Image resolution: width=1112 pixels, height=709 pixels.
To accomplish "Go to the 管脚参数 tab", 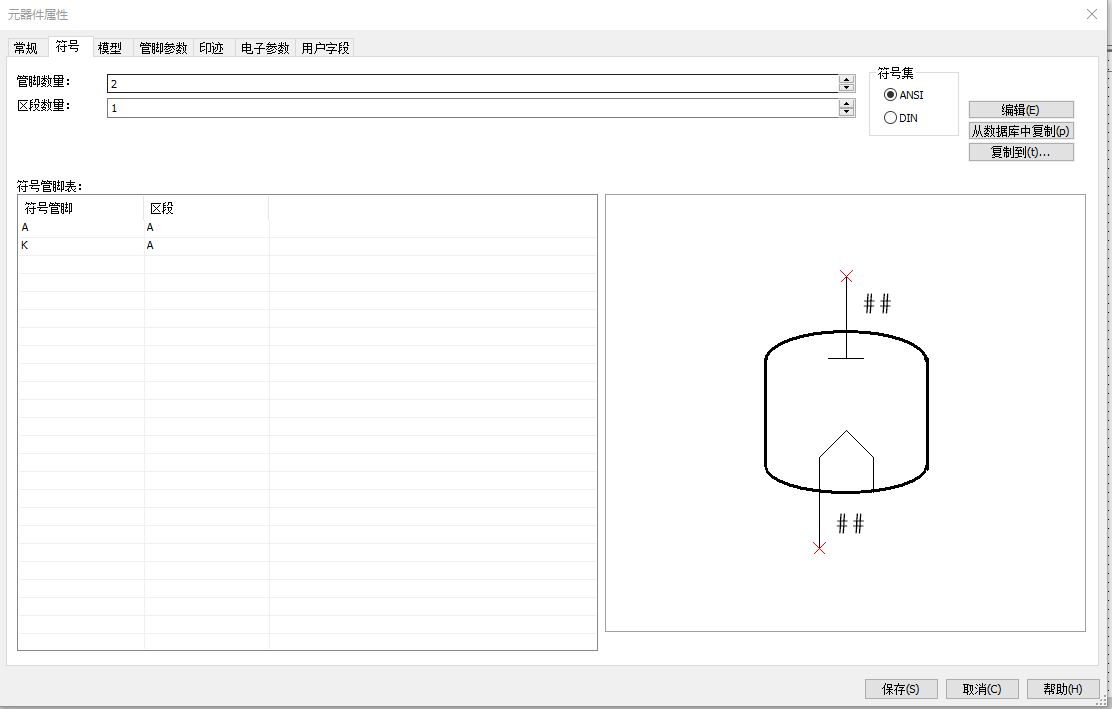I will pos(163,48).
